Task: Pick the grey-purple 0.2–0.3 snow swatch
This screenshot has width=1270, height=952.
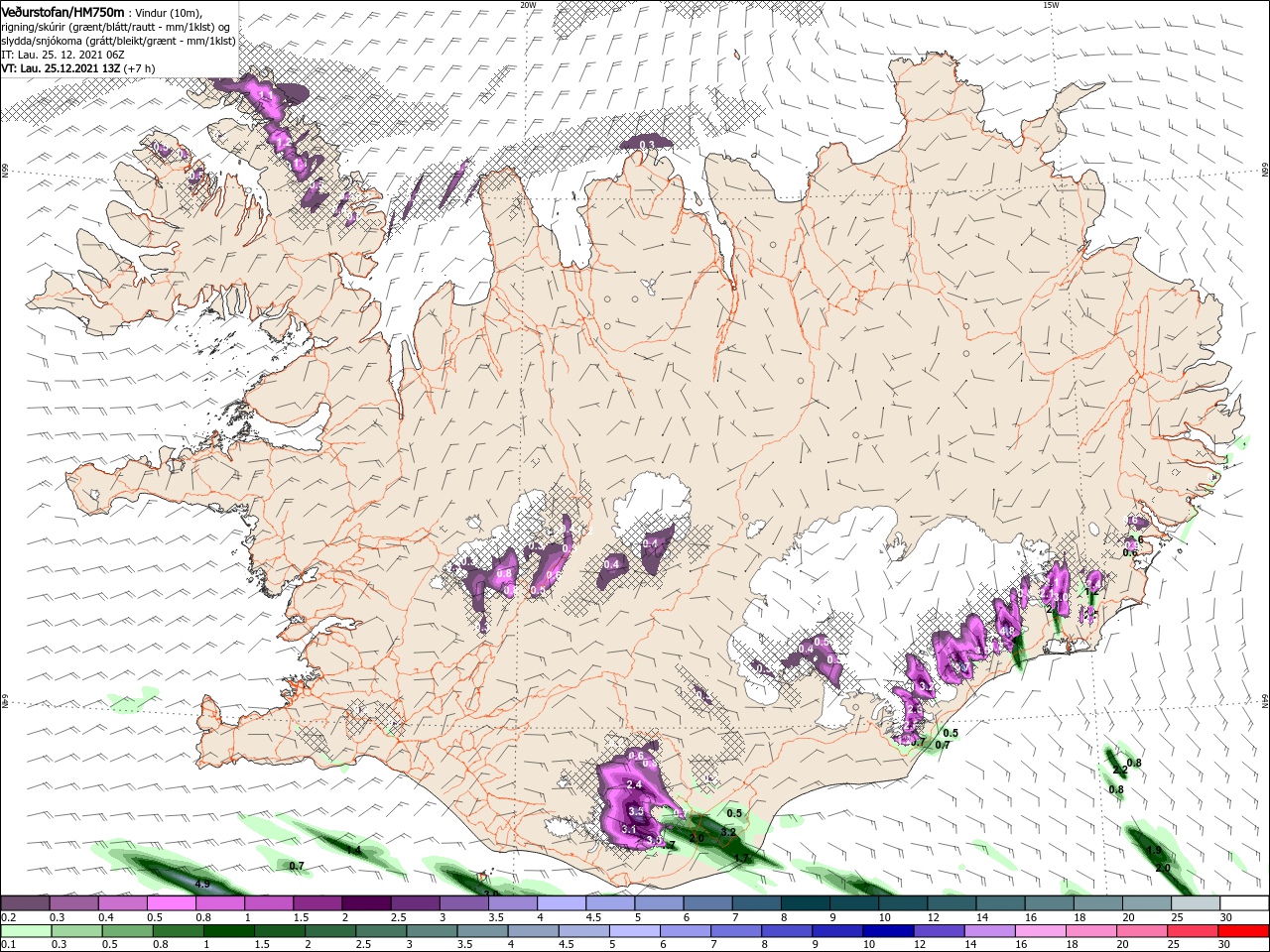Action: tap(26, 903)
